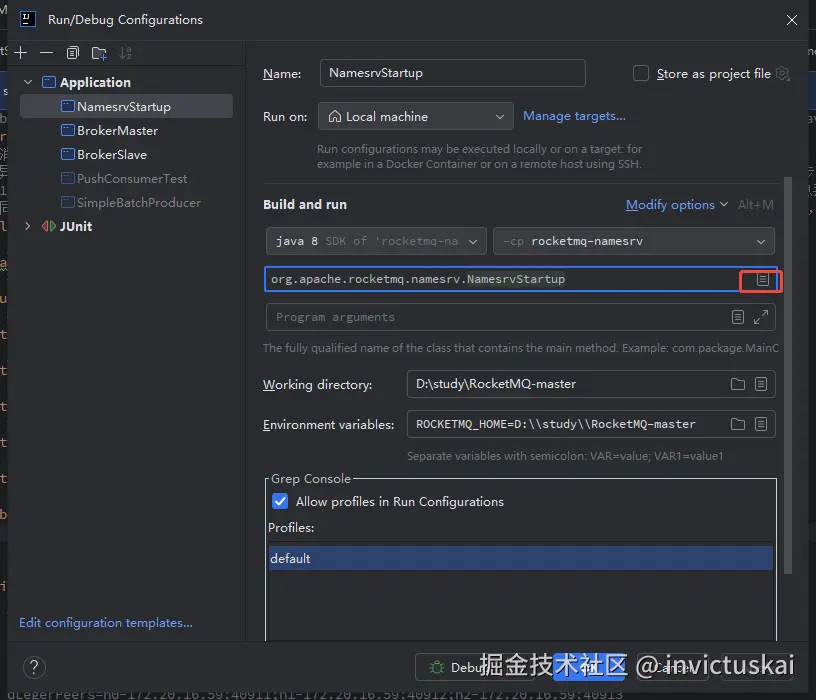816x700 pixels.
Task: Click Manage targets link
Action: pyautogui.click(x=574, y=116)
